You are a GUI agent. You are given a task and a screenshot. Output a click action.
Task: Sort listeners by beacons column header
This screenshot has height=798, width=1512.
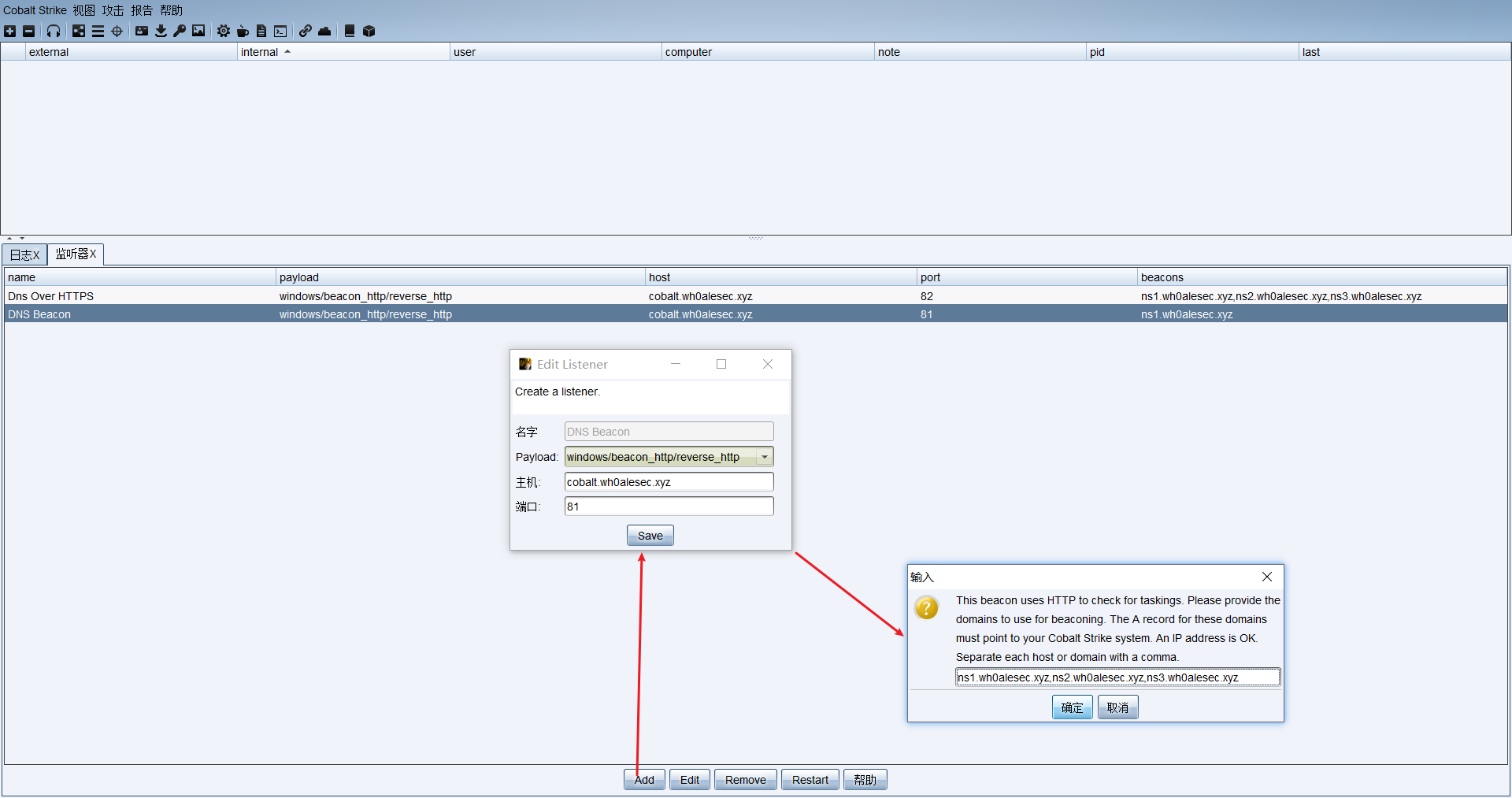coord(1322,277)
